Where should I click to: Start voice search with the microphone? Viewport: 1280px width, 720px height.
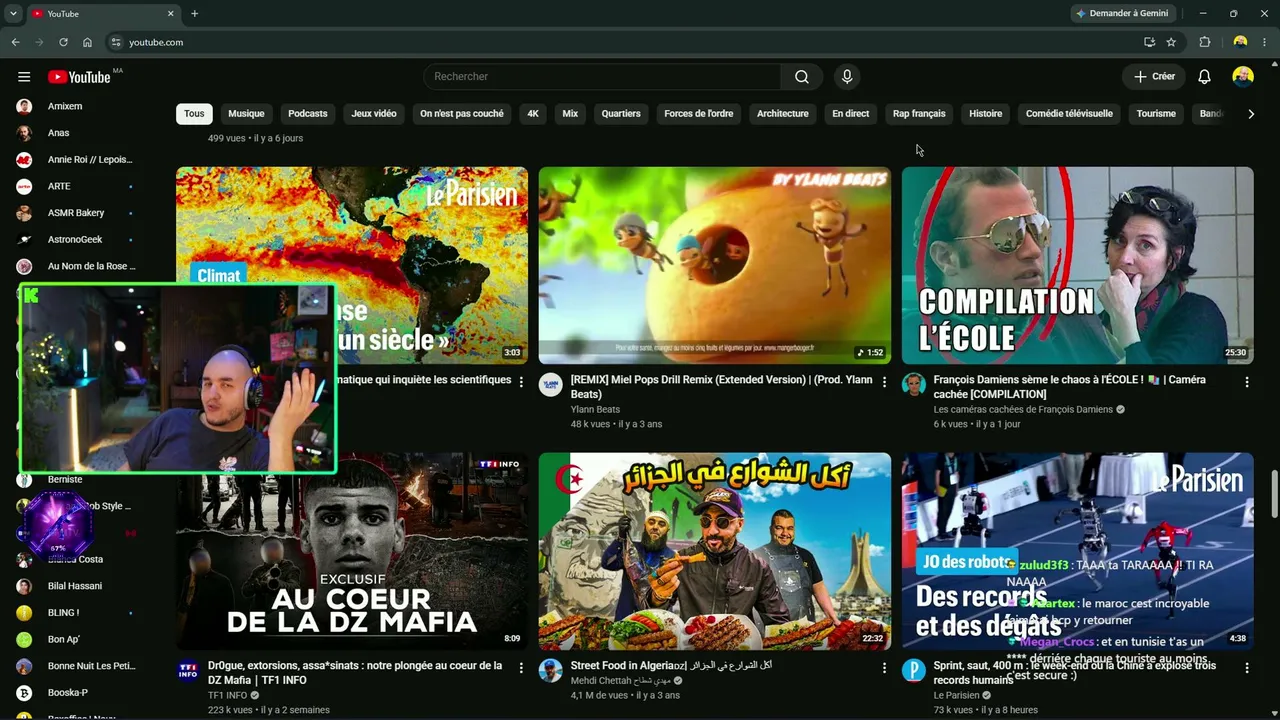pyautogui.click(x=847, y=77)
